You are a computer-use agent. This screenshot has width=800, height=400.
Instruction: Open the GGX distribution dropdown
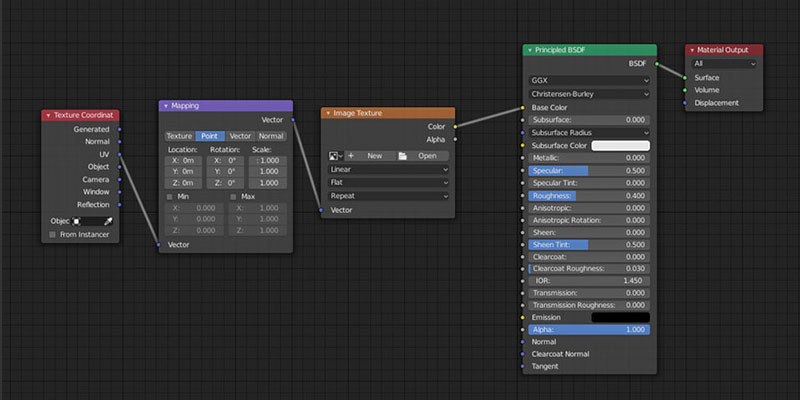click(589, 80)
